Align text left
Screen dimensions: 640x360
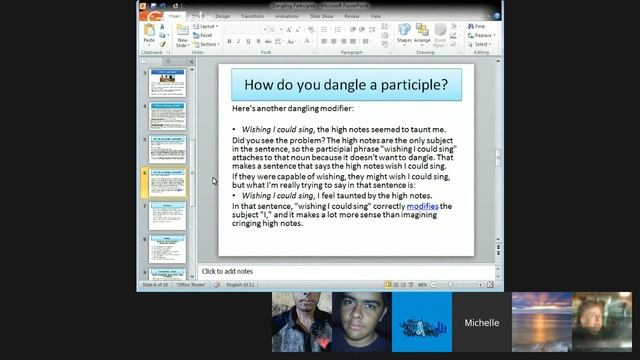click(x=324, y=41)
